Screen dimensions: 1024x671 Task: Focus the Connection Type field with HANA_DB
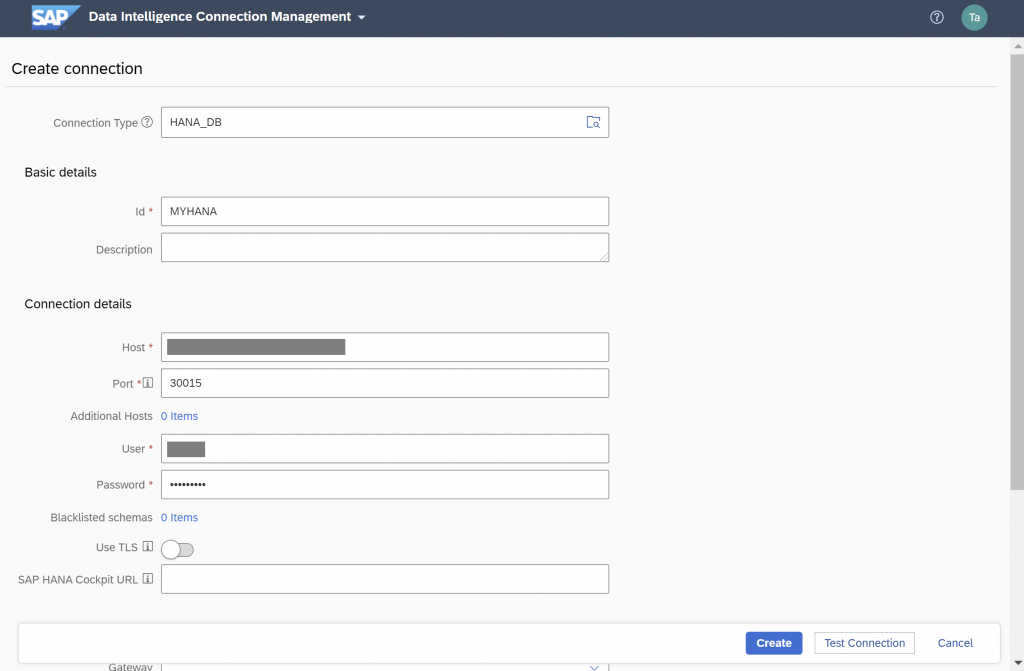[385, 122]
